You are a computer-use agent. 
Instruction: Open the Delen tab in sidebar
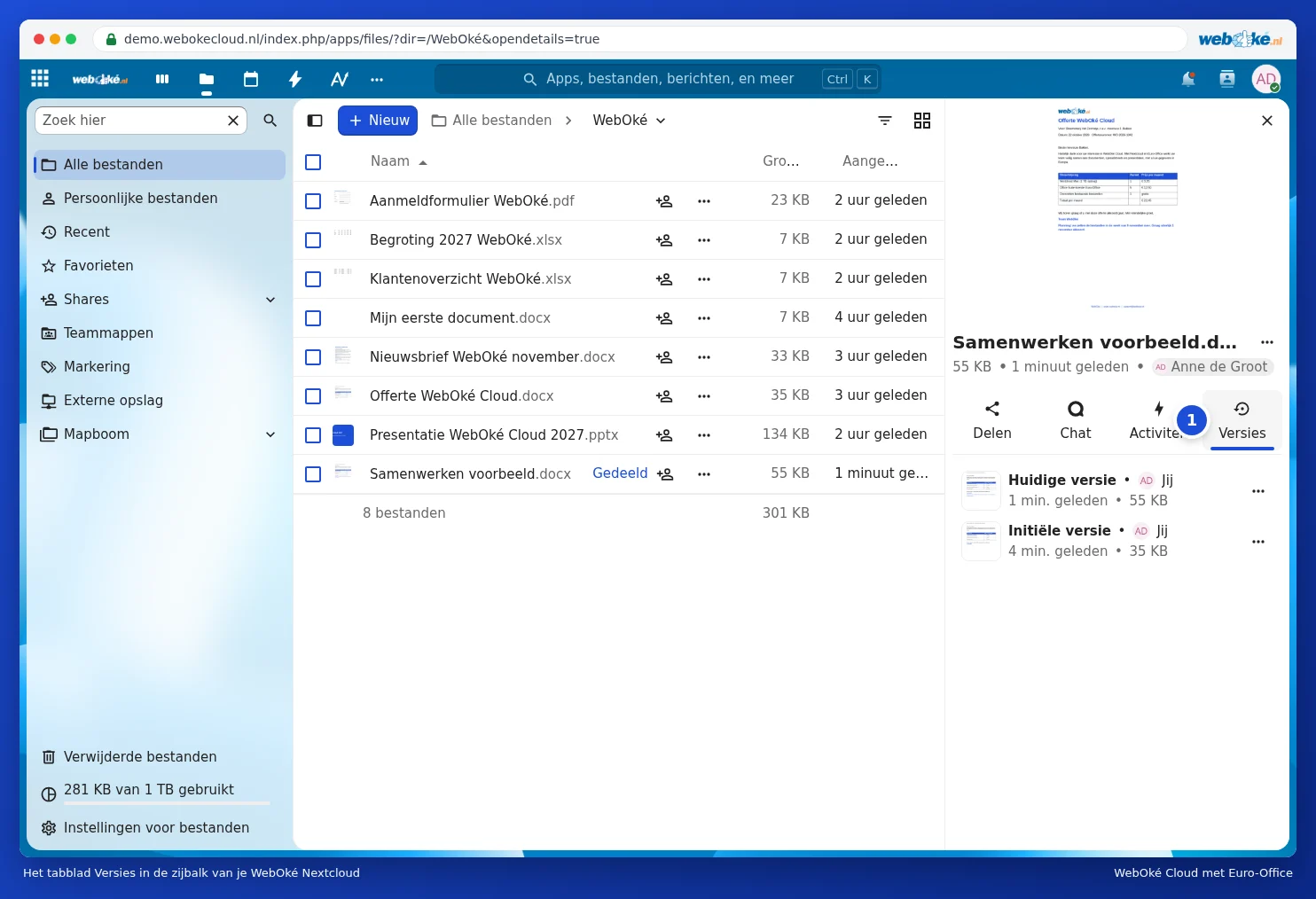coord(992,420)
